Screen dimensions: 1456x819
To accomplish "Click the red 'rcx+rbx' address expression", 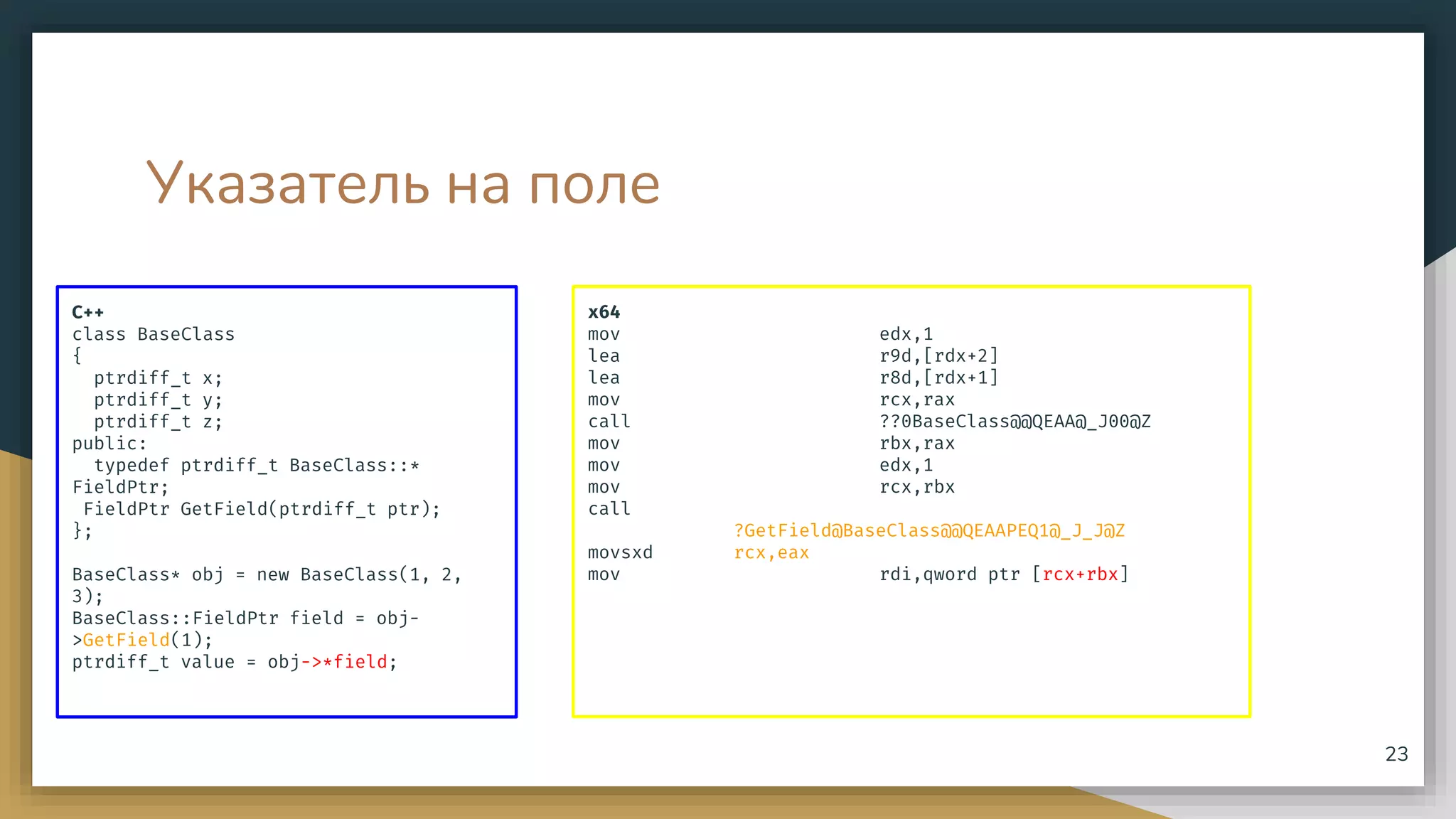I will point(1080,574).
